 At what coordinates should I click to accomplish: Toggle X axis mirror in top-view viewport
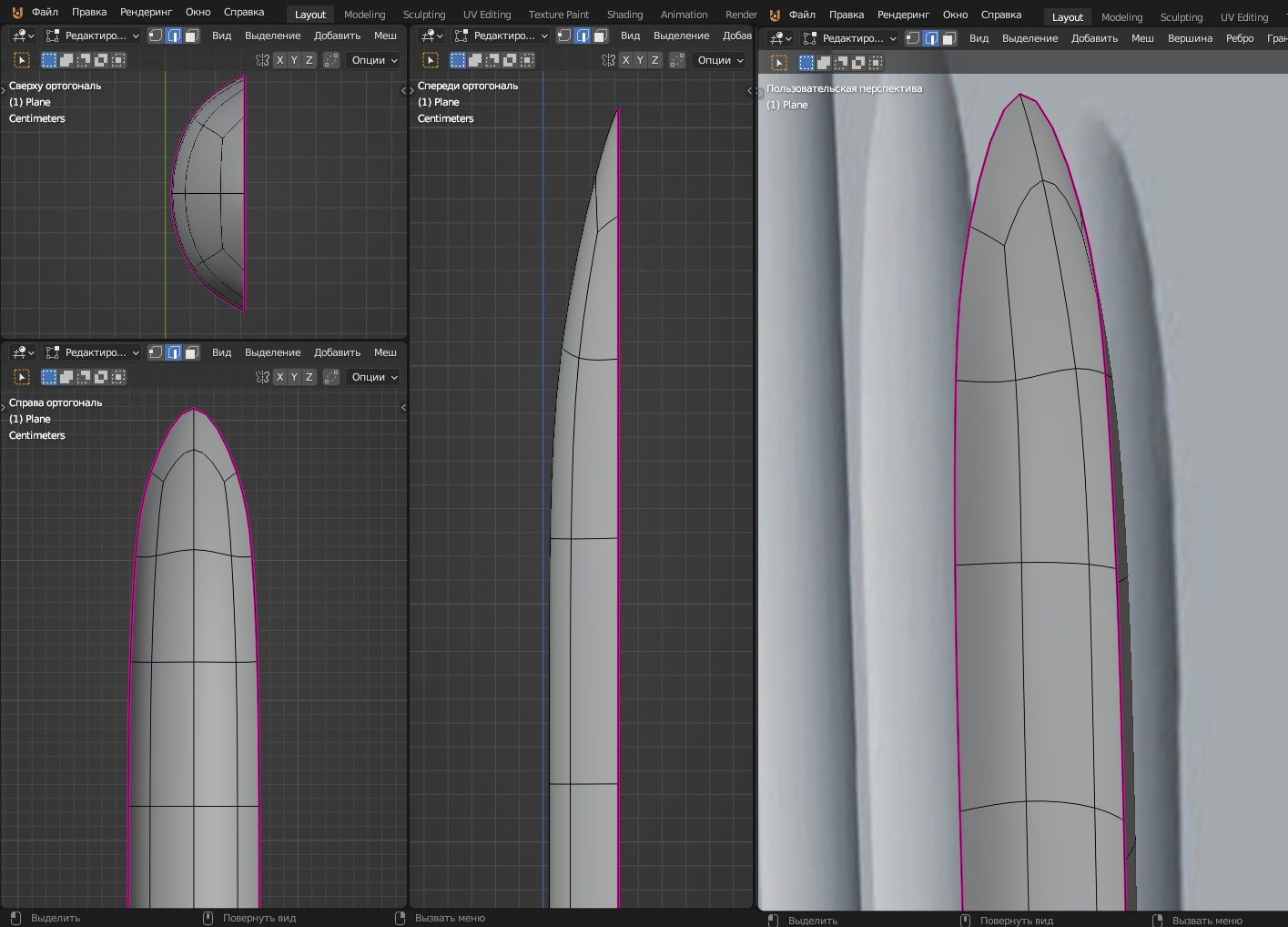pyautogui.click(x=279, y=60)
